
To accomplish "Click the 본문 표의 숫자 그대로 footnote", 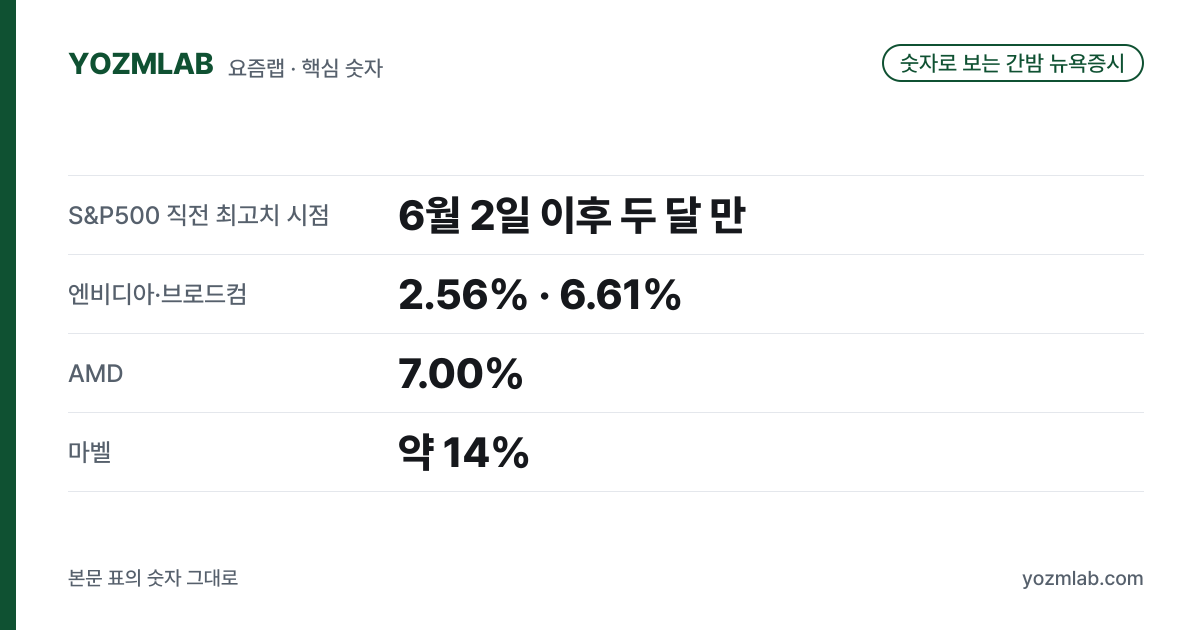I will (153, 578).
